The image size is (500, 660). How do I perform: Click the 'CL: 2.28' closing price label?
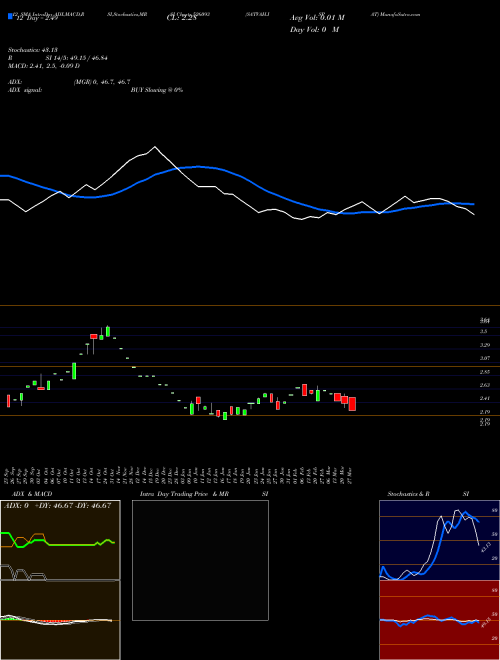click(181, 18)
